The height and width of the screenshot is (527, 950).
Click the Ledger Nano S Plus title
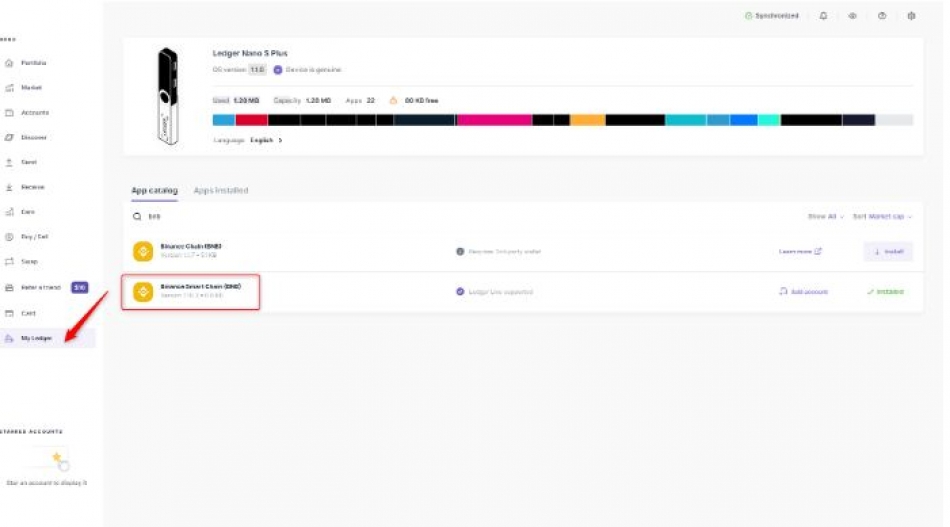click(250, 53)
